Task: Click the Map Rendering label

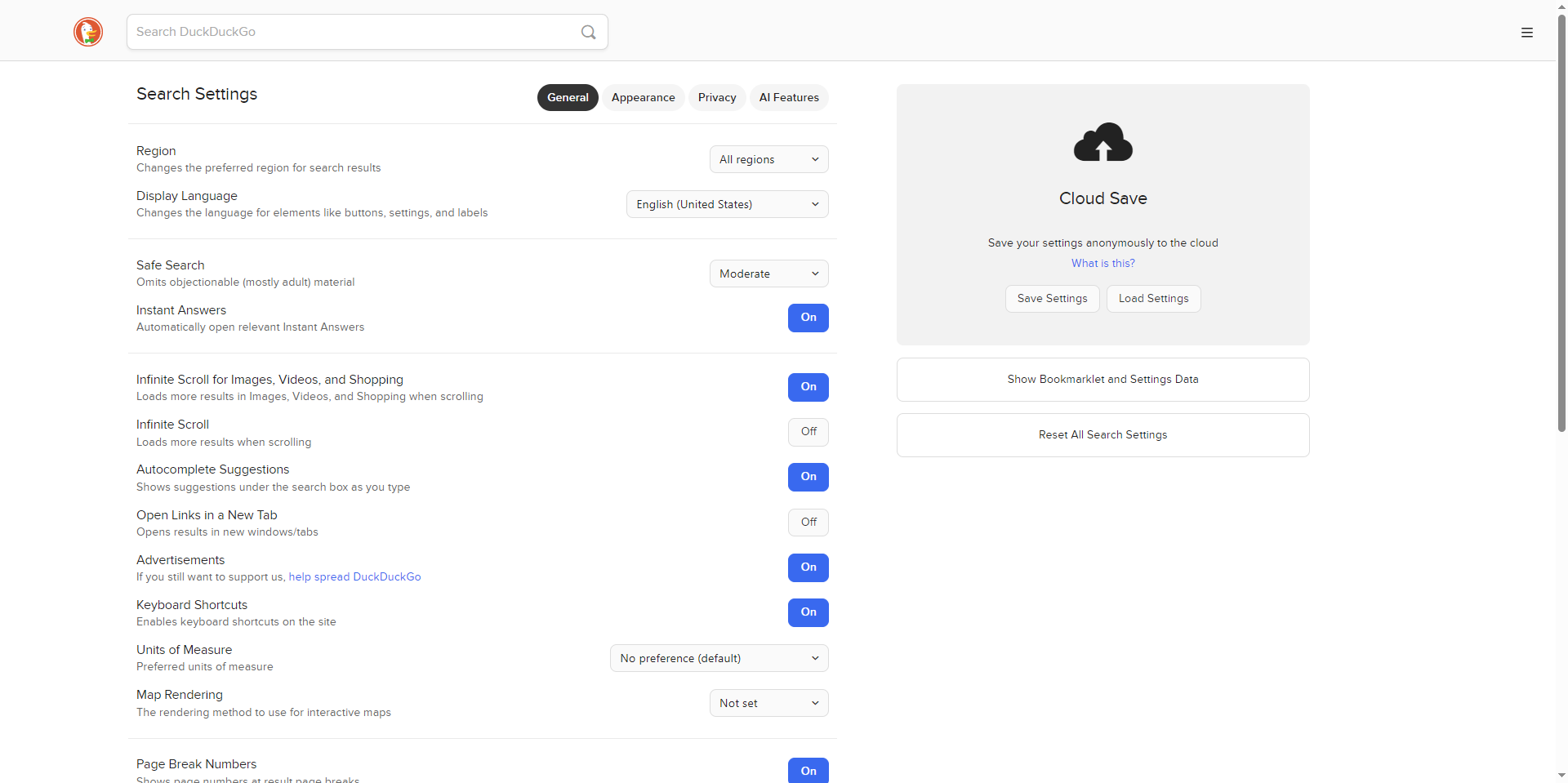Action: tap(180, 695)
